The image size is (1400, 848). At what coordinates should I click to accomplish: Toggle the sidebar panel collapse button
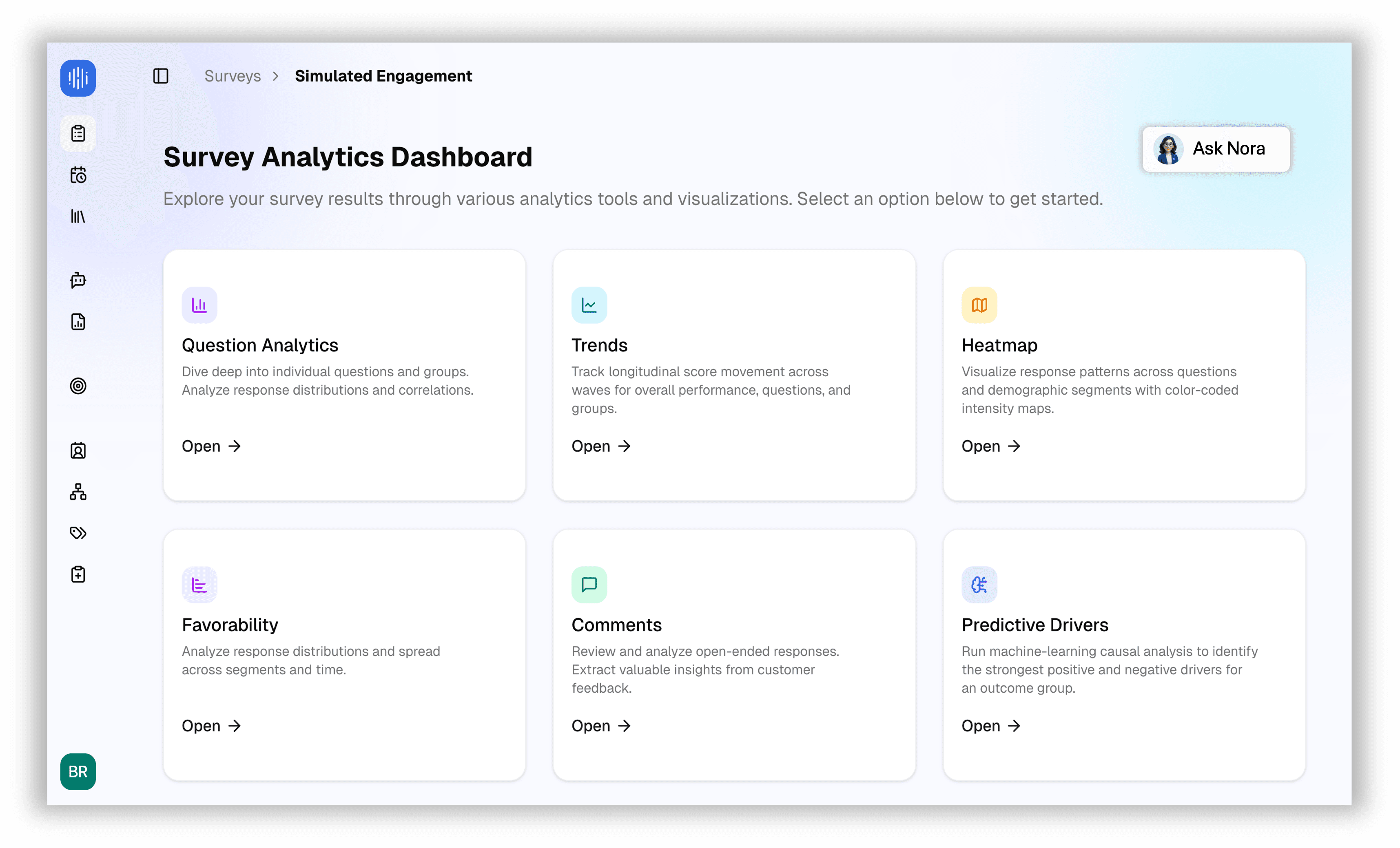tap(161, 75)
